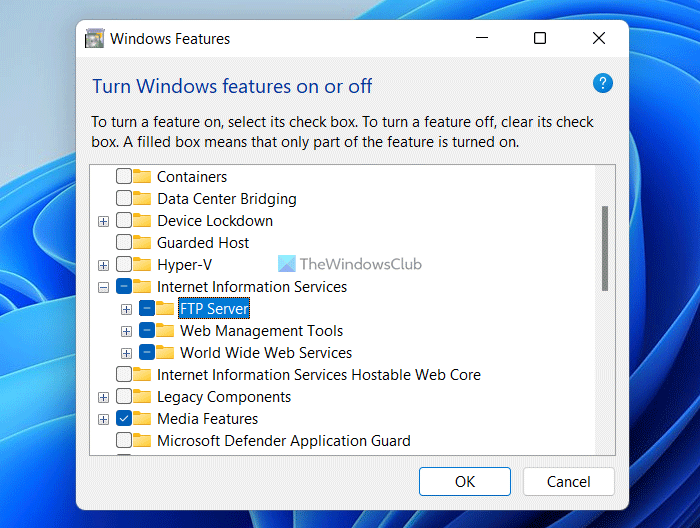Dismiss the dialog with Cancel
700x528 pixels.
[569, 482]
